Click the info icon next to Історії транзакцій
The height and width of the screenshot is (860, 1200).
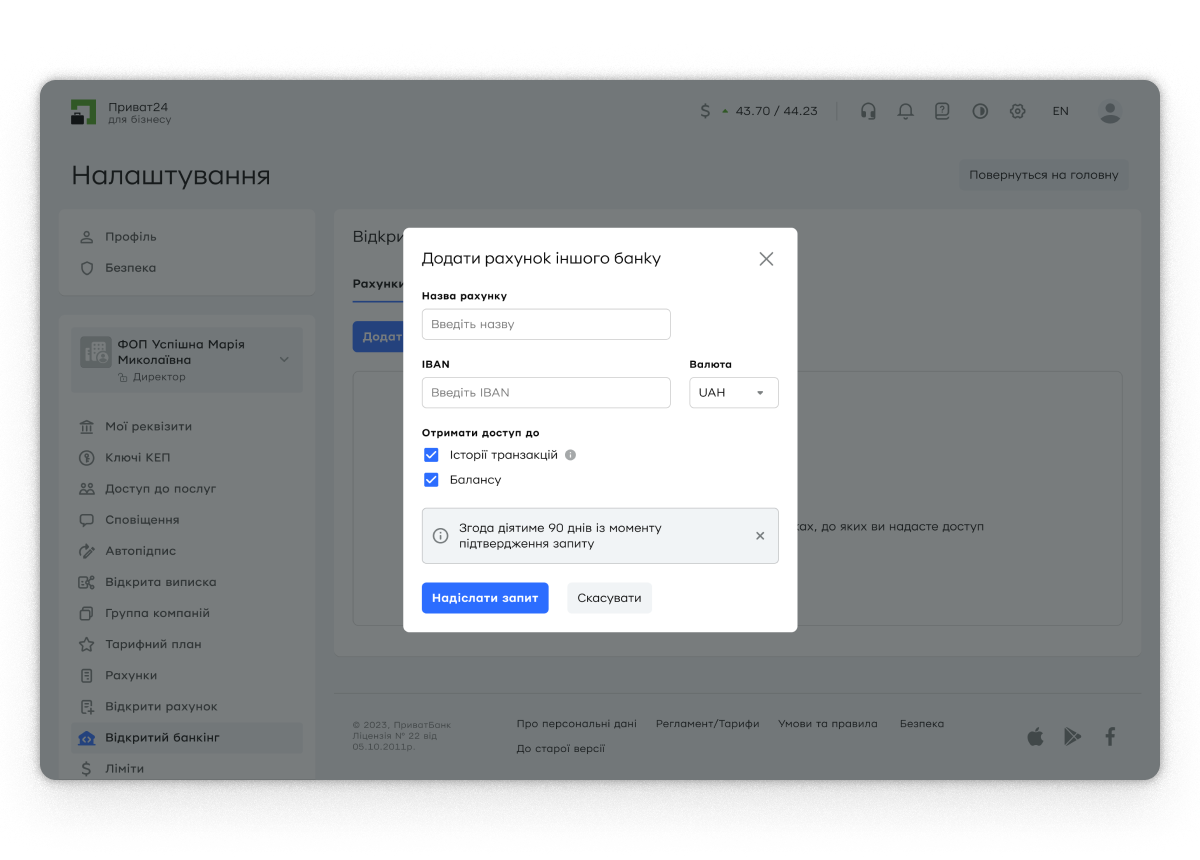coord(570,455)
